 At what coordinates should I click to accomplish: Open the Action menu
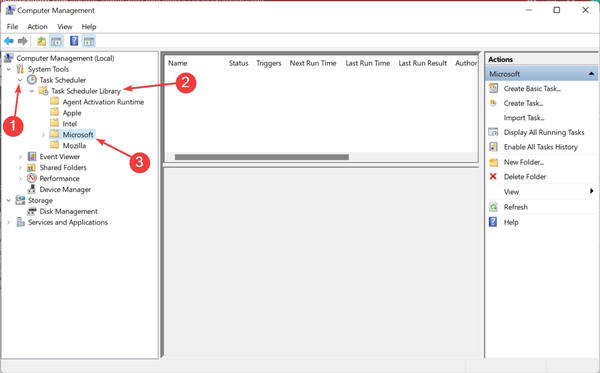click(38, 27)
